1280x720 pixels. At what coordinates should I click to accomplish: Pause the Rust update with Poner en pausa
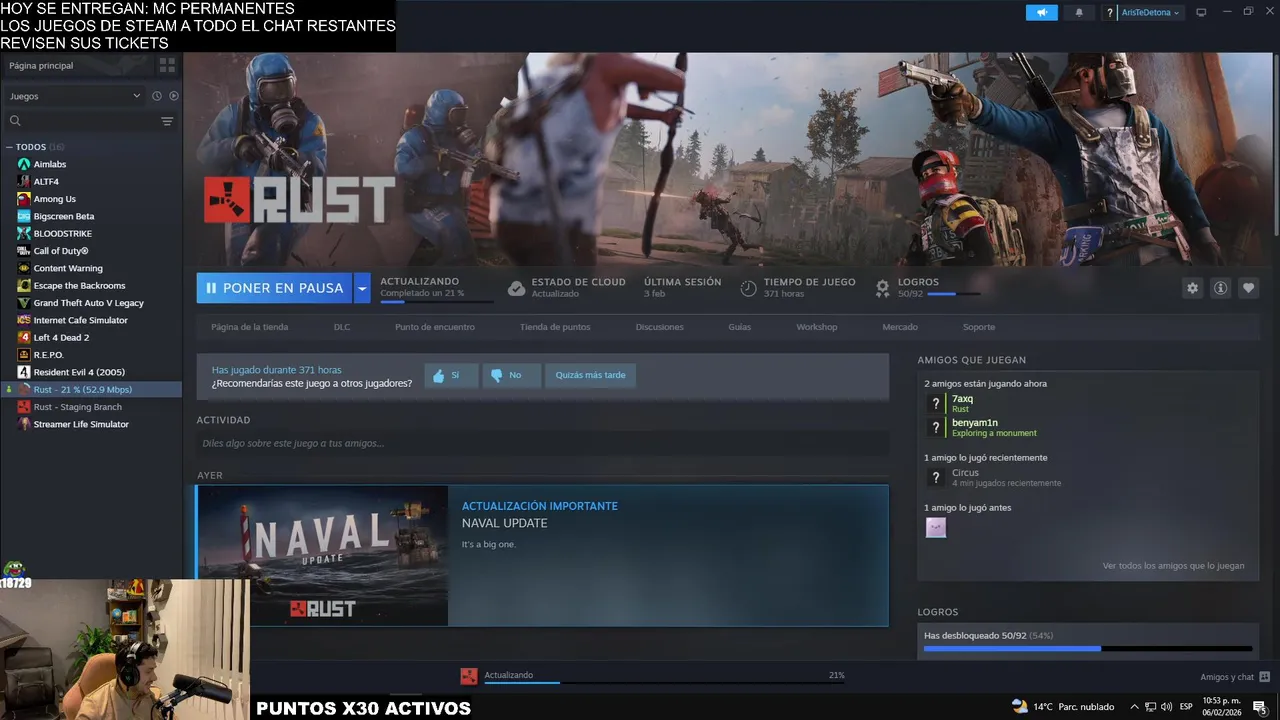point(274,288)
